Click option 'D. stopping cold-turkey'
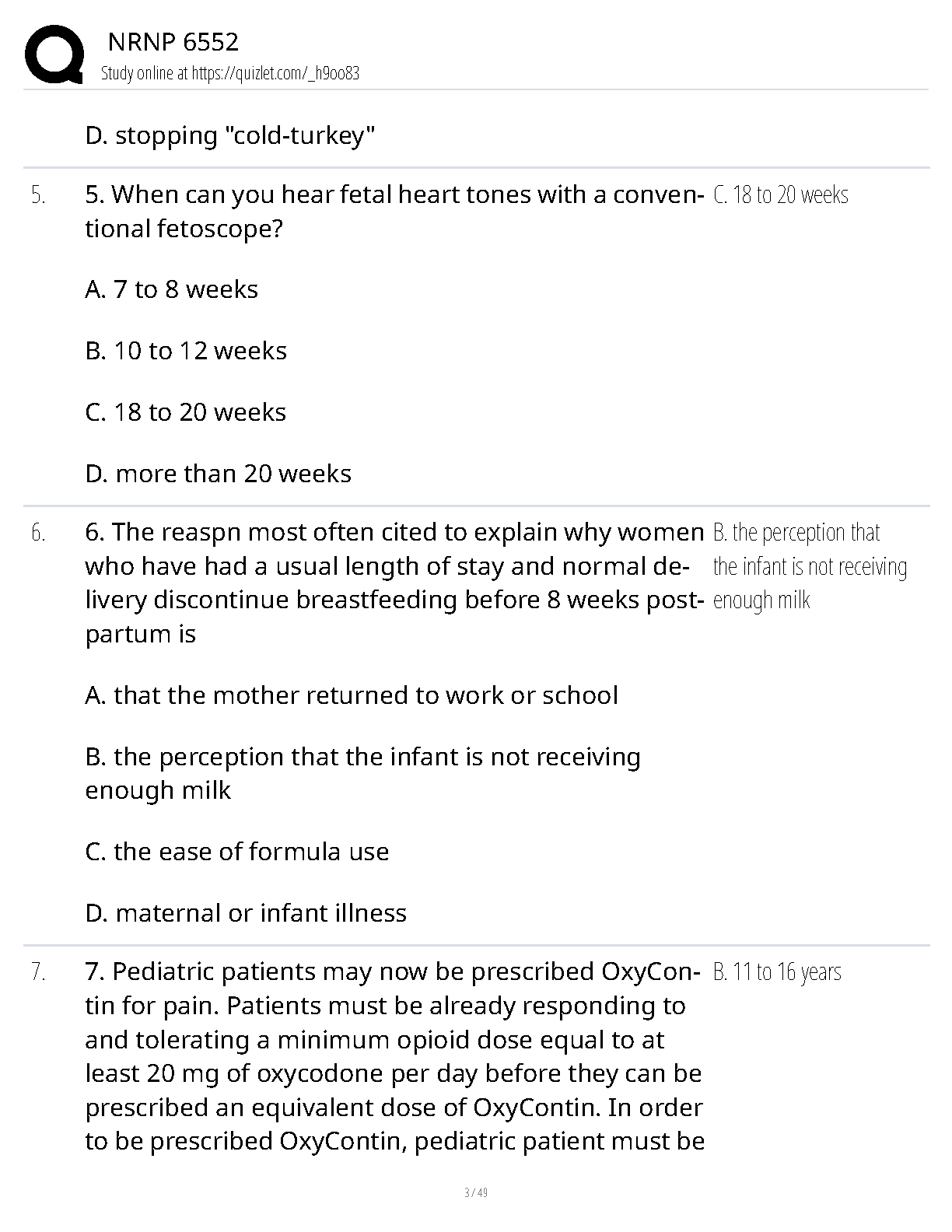 [230, 136]
